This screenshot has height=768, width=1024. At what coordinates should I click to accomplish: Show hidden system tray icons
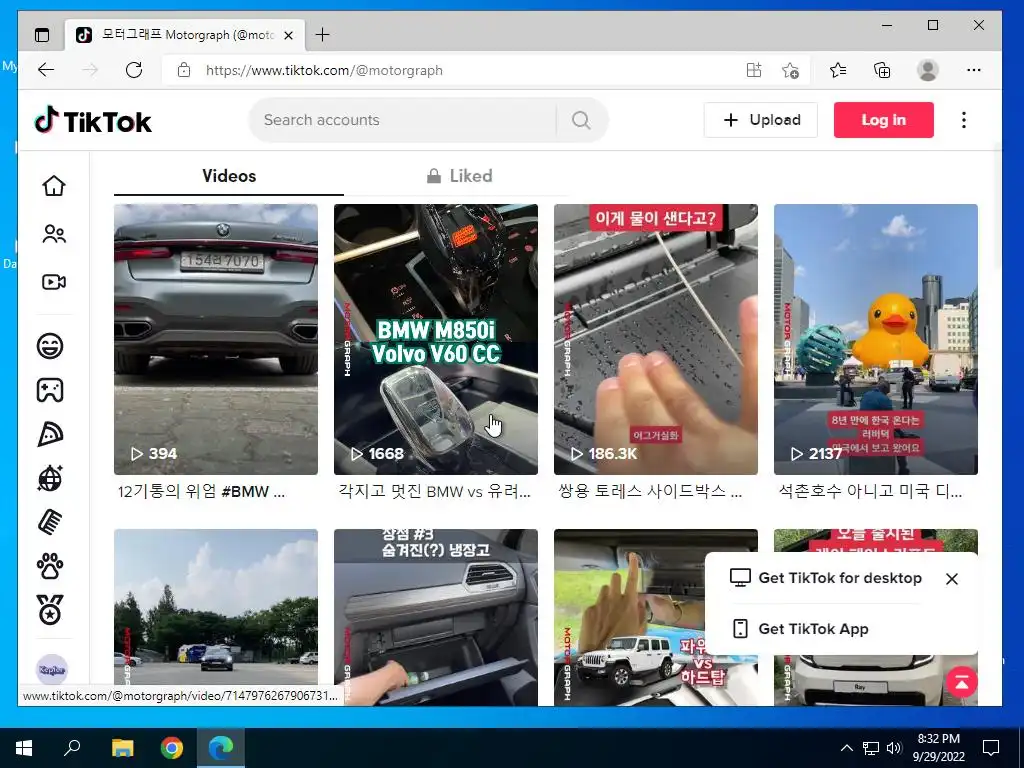846,748
